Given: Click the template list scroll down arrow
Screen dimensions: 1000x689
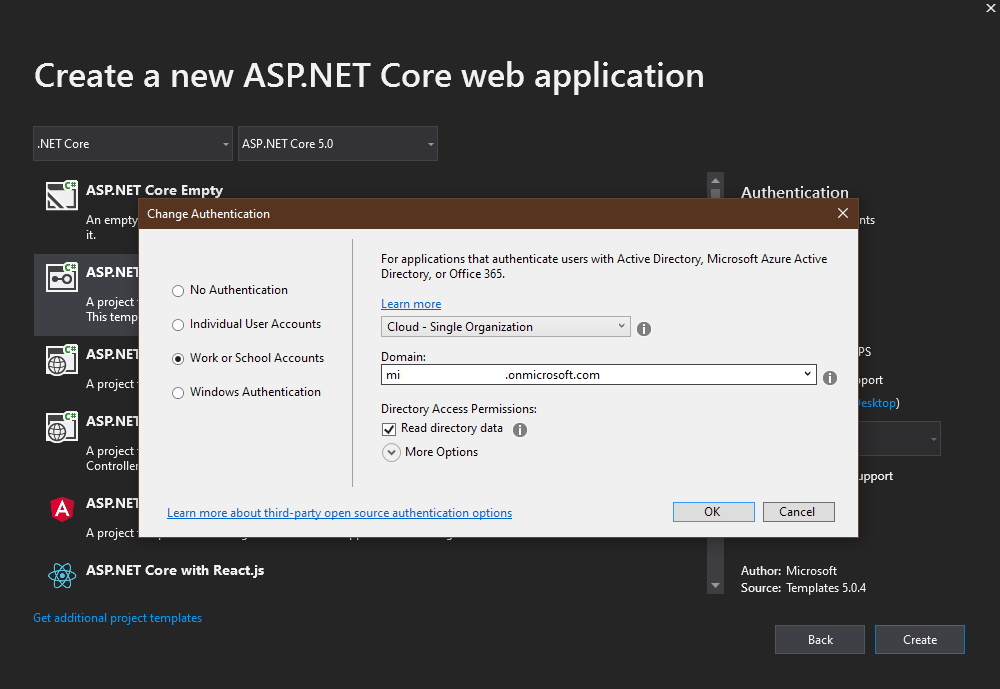Looking at the screenshot, I should [716, 586].
